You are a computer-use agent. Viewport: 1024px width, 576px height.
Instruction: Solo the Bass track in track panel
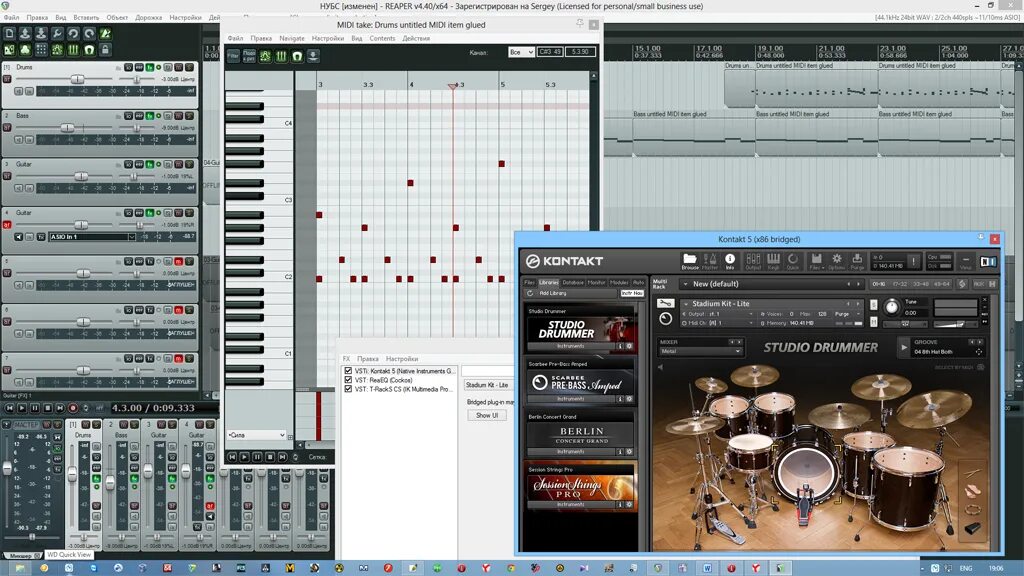(x=189, y=116)
